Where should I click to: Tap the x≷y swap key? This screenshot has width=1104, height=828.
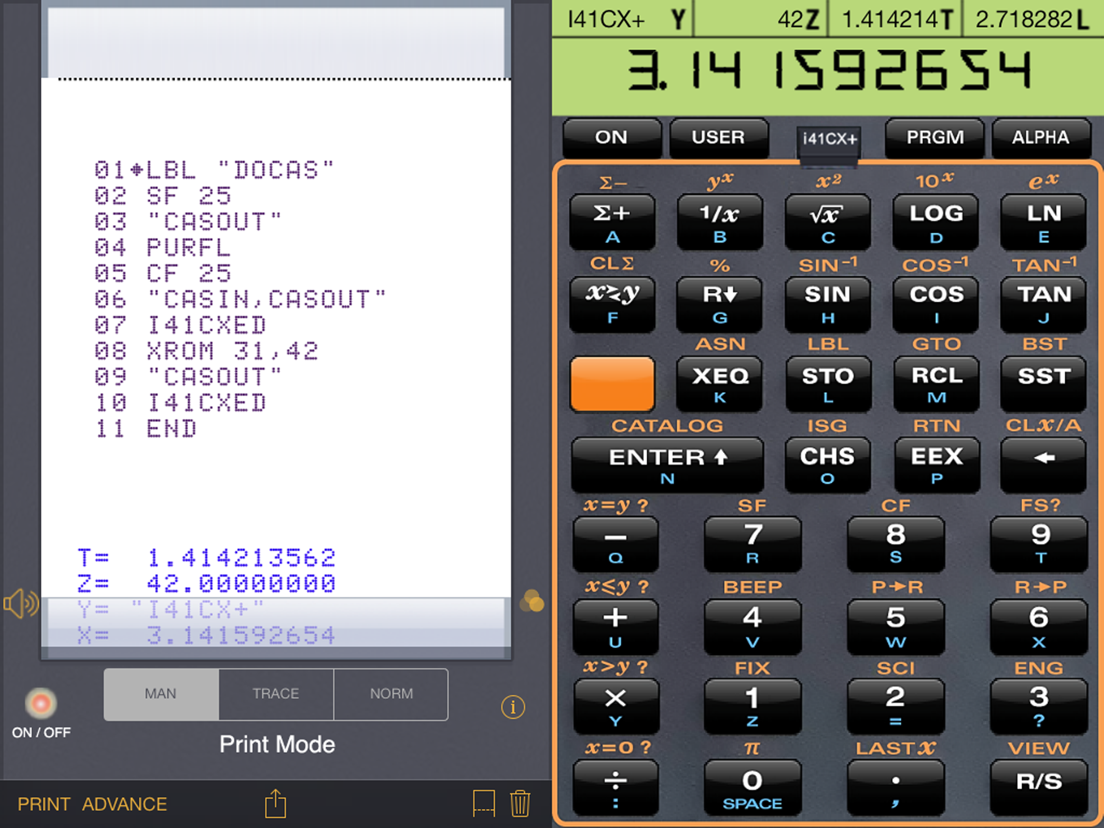coord(612,303)
